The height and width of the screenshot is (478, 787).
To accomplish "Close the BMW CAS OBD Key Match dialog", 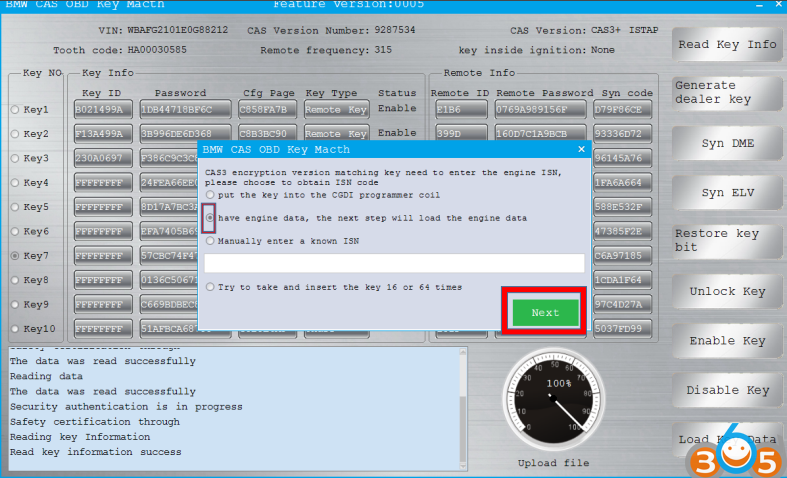I will click(x=581, y=149).
